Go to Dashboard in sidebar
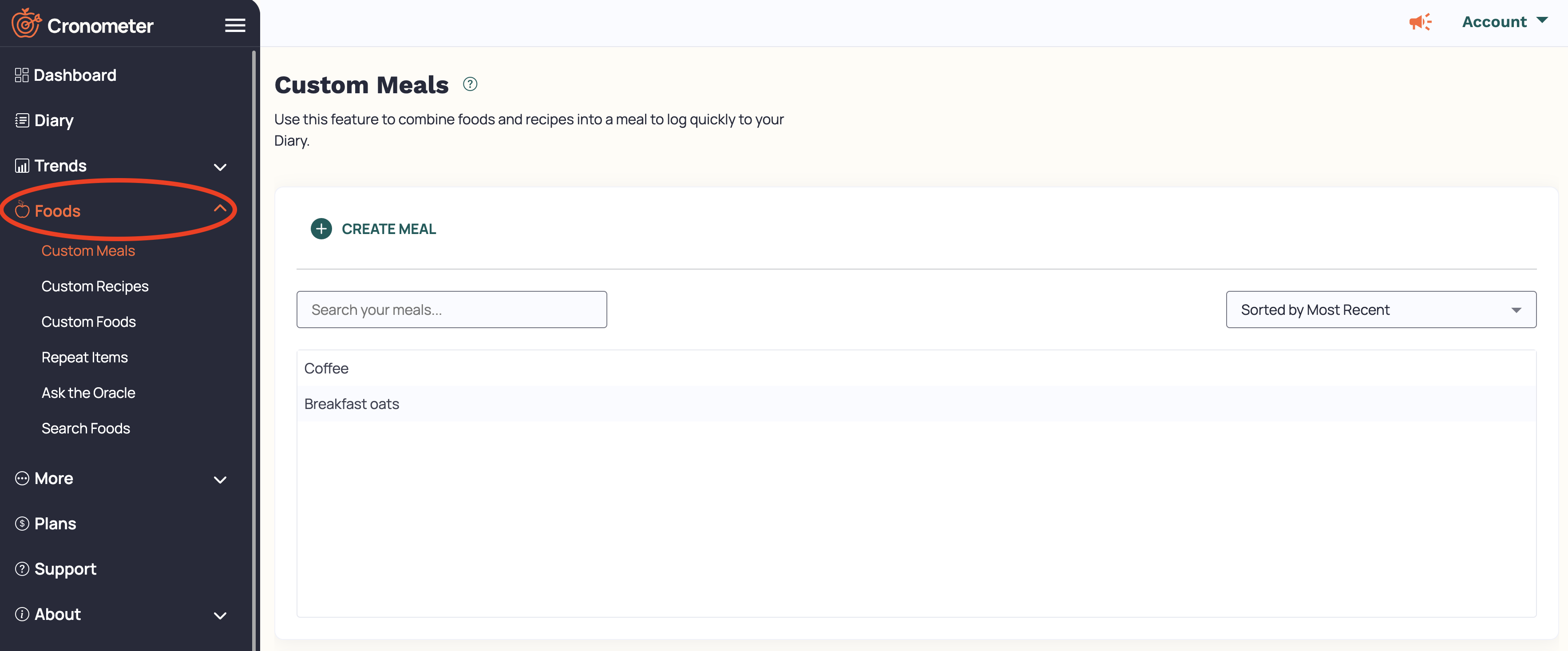 [75, 75]
